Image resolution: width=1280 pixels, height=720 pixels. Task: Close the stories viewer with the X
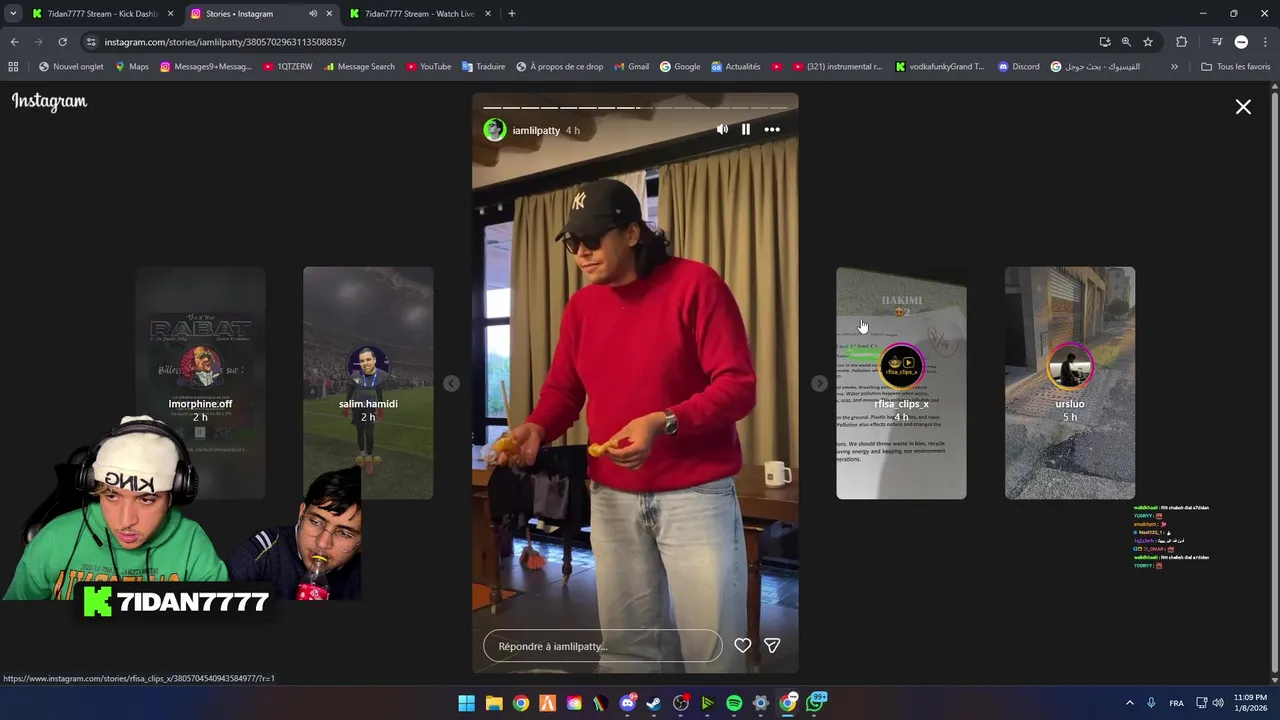pyautogui.click(x=1243, y=107)
